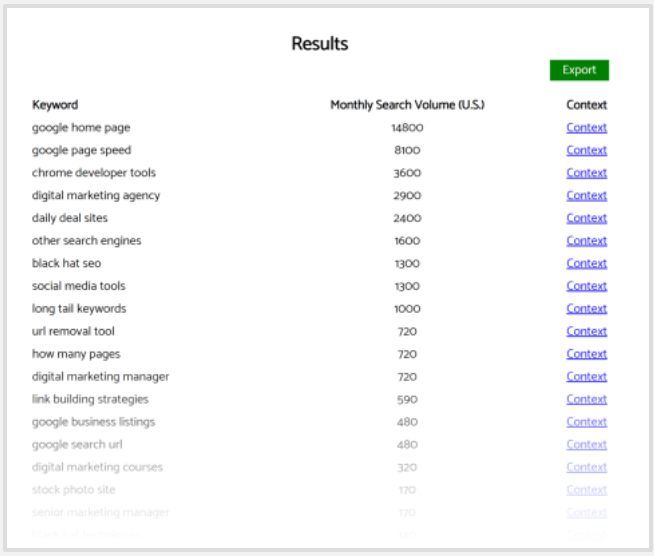Select the volume value 2400
The width and height of the screenshot is (654, 556).
click(407, 218)
